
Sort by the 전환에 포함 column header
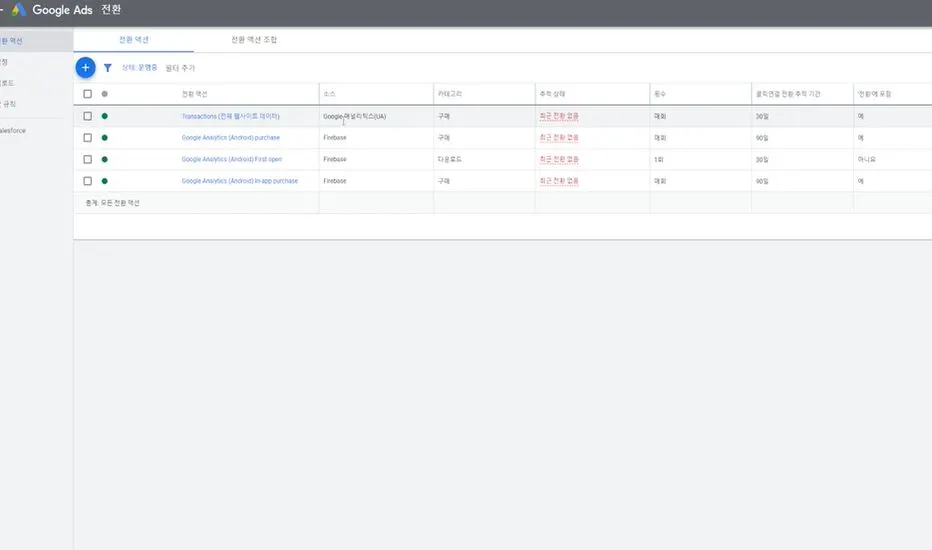click(x=874, y=94)
